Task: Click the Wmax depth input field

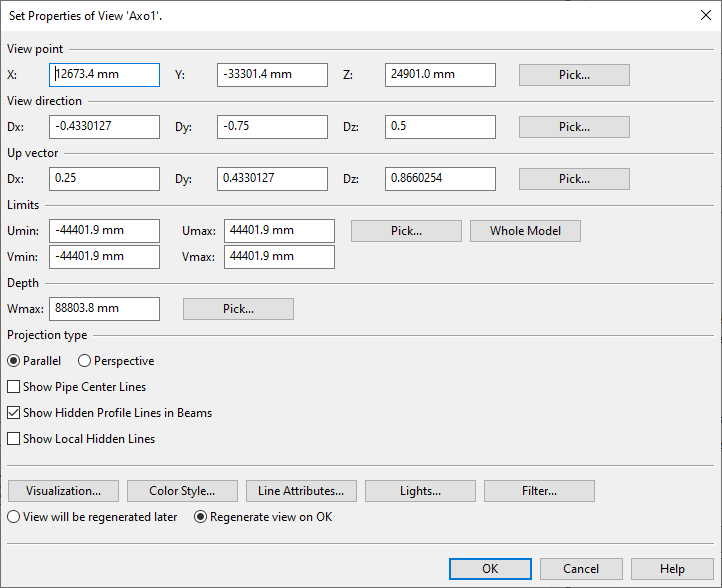Action: tap(104, 309)
